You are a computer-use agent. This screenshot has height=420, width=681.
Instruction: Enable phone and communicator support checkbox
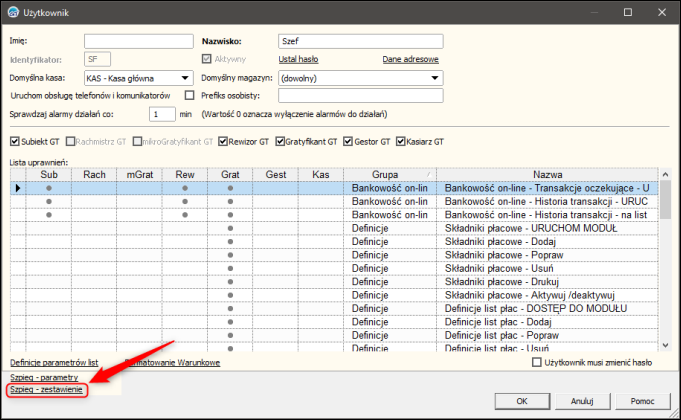(x=189, y=95)
